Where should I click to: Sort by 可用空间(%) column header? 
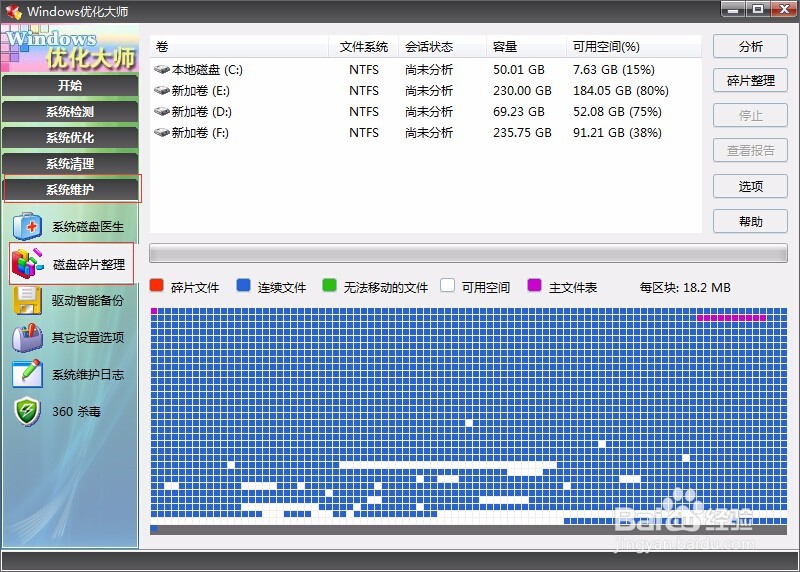tap(633, 47)
